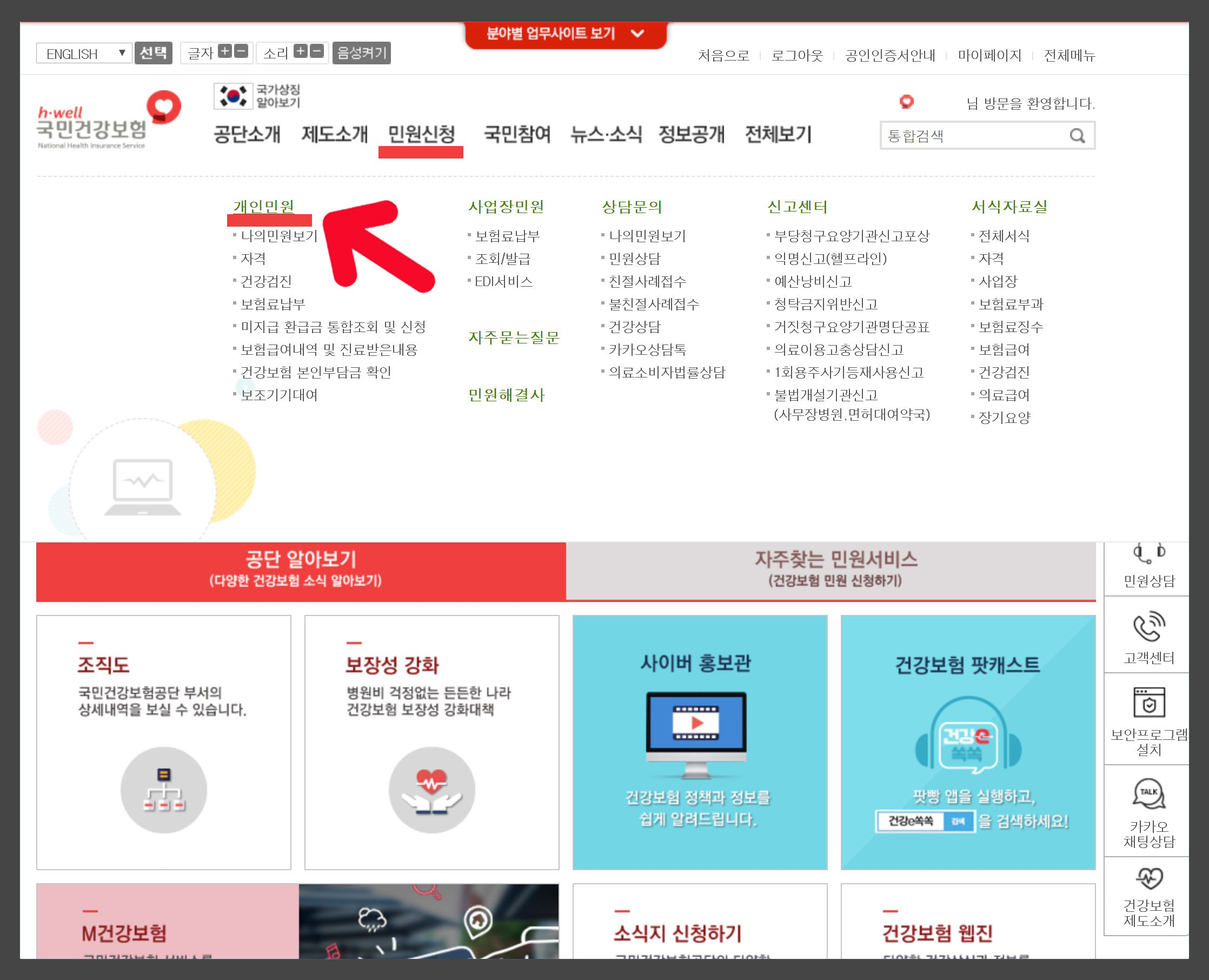The height and width of the screenshot is (980, 1209).
Task: Open 건강검진 under 개인민원
Action: [x=266, y=281]
